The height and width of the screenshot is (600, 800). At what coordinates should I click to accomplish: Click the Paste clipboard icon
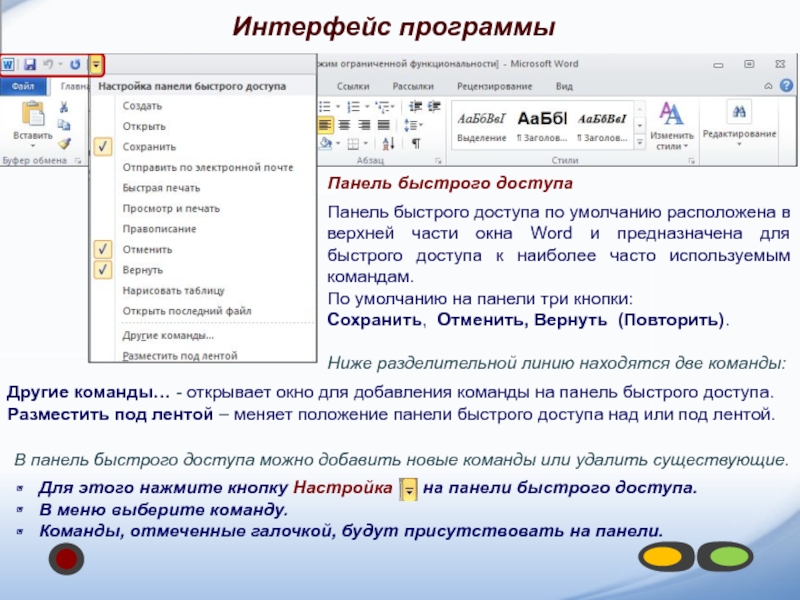[x=32, y=115]
